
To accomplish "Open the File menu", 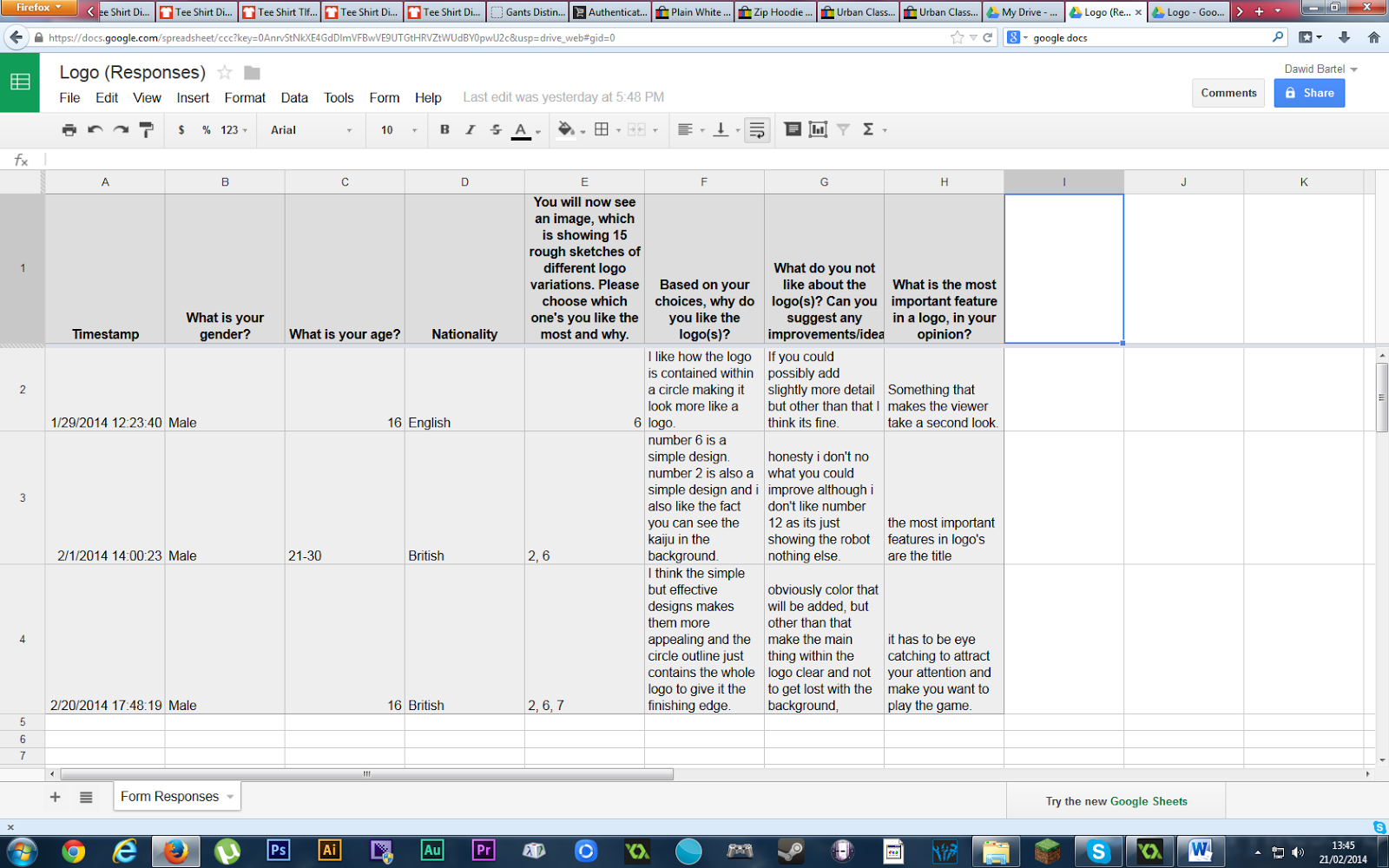I will tap(69, 98).
